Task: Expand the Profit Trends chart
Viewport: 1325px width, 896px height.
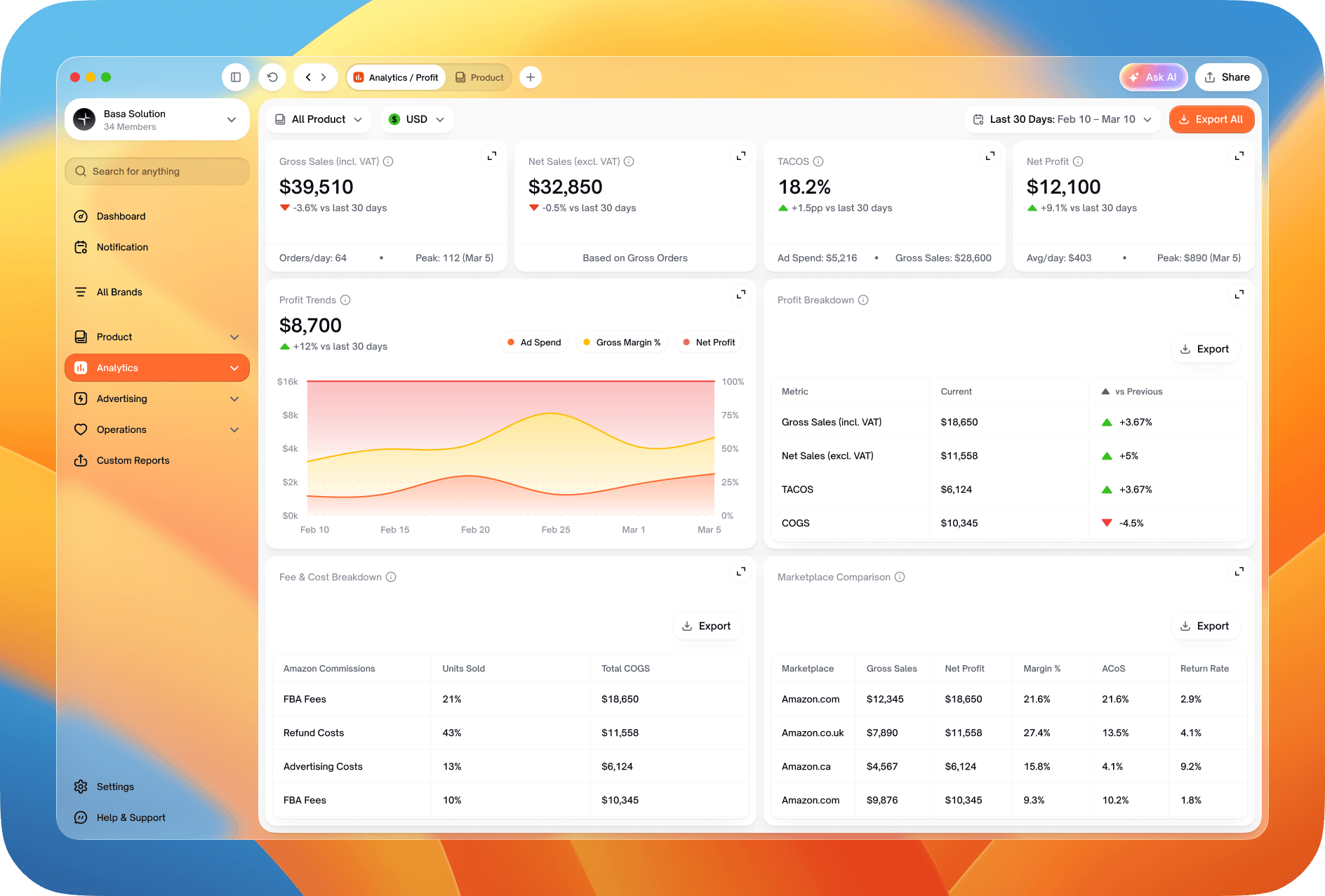Action: click(x=741, y=294)
